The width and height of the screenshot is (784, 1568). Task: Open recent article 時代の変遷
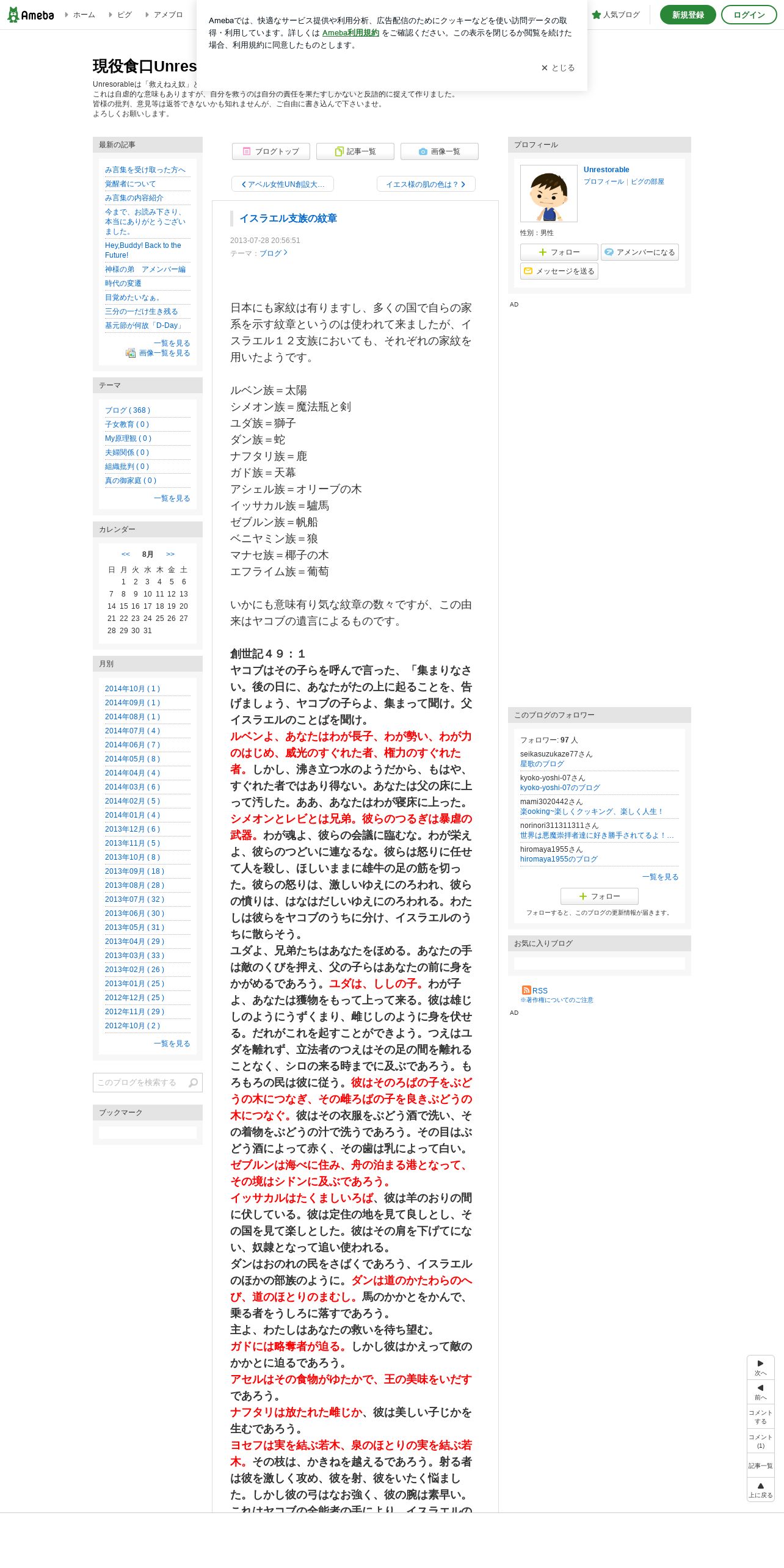(123, 284)
